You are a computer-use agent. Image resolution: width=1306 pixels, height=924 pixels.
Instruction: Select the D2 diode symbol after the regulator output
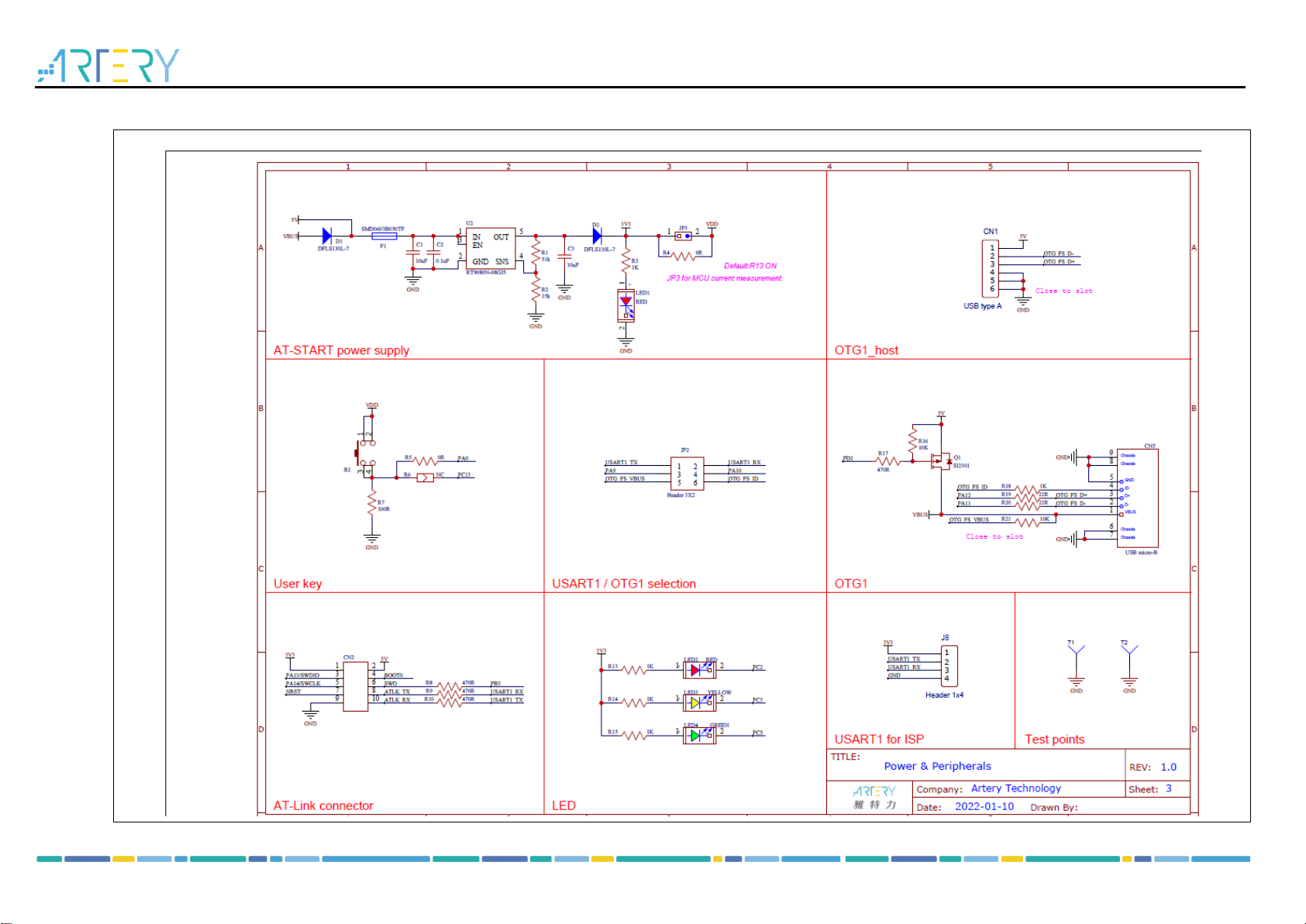pyautogui.click(x=597, y=236)
